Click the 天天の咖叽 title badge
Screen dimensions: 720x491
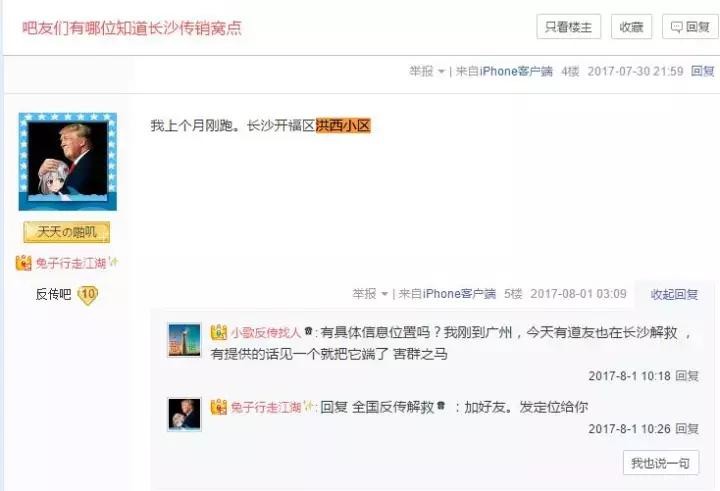[x=67, y=232]
